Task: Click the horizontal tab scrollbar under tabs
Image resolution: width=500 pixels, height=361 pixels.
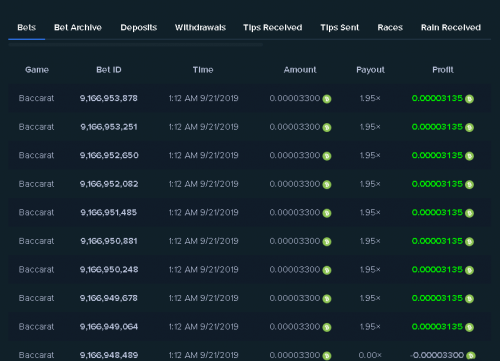Action: click(136, 44)
